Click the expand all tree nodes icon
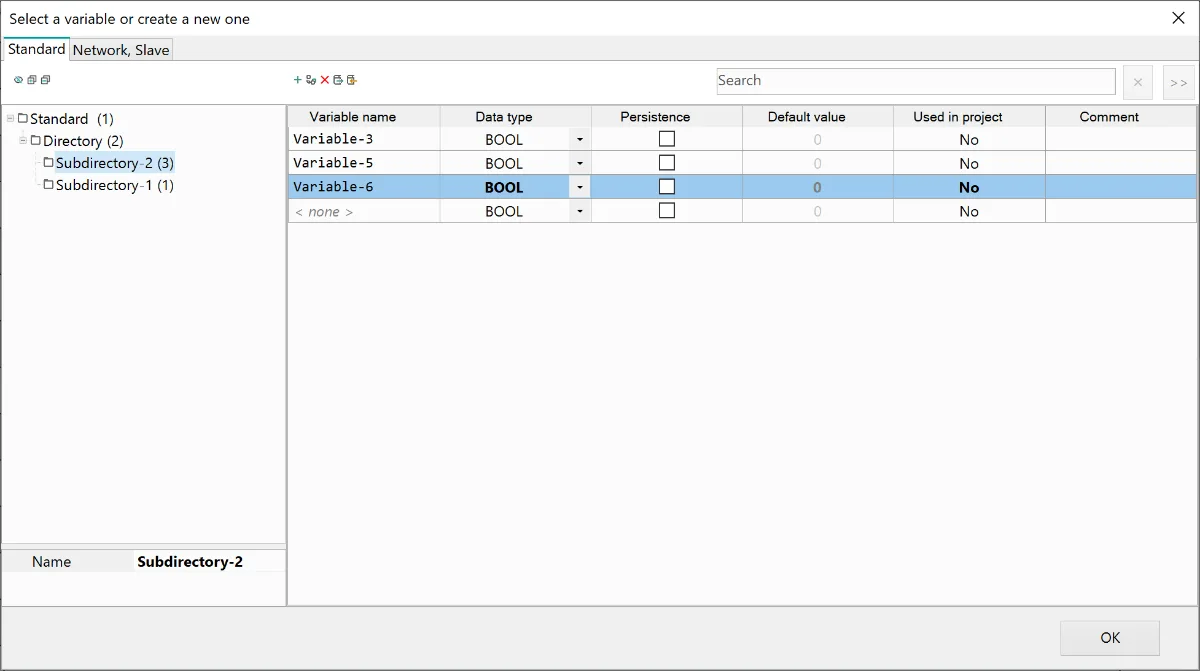This screenshot has width=1200, height=671. pos(32,80)
